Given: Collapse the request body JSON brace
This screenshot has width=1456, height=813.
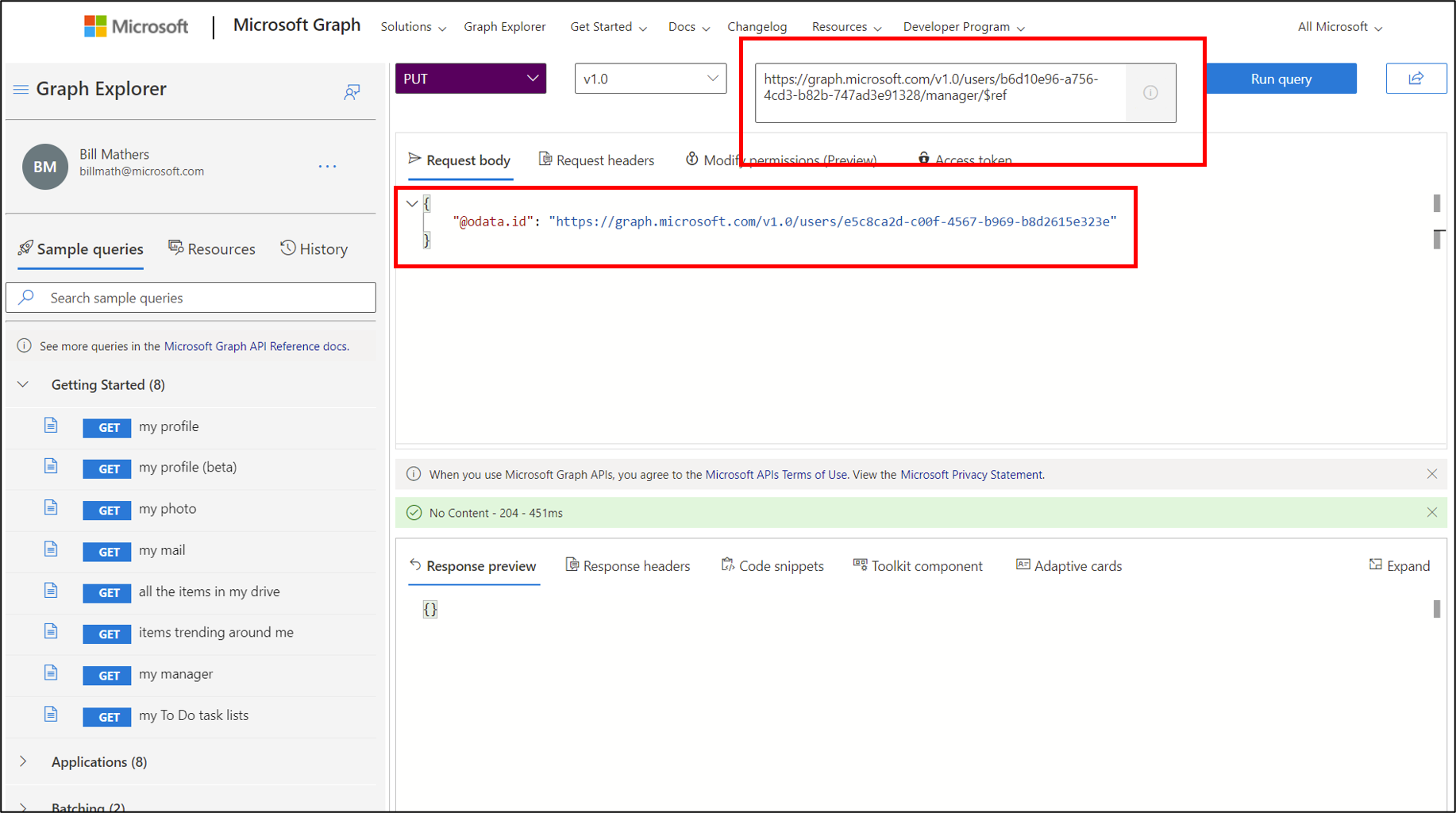Looking at the screenshot, I should [x=412, y=203].
